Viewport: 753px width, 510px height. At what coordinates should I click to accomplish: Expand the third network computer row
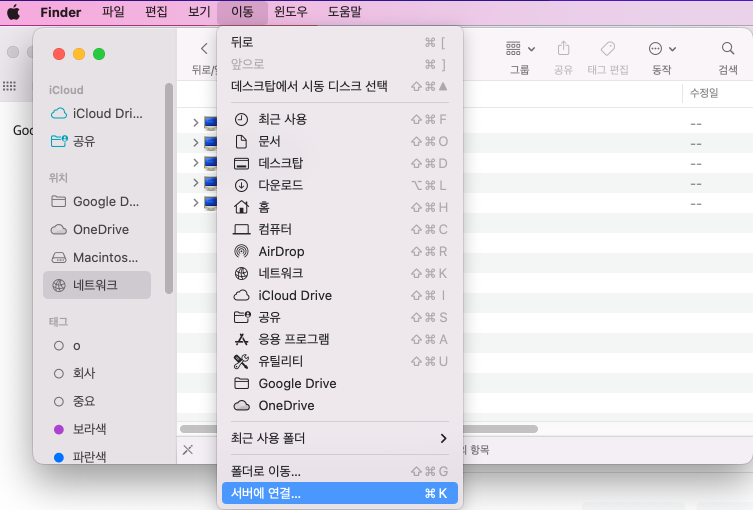pyautogui.click(x=195, y=163)
